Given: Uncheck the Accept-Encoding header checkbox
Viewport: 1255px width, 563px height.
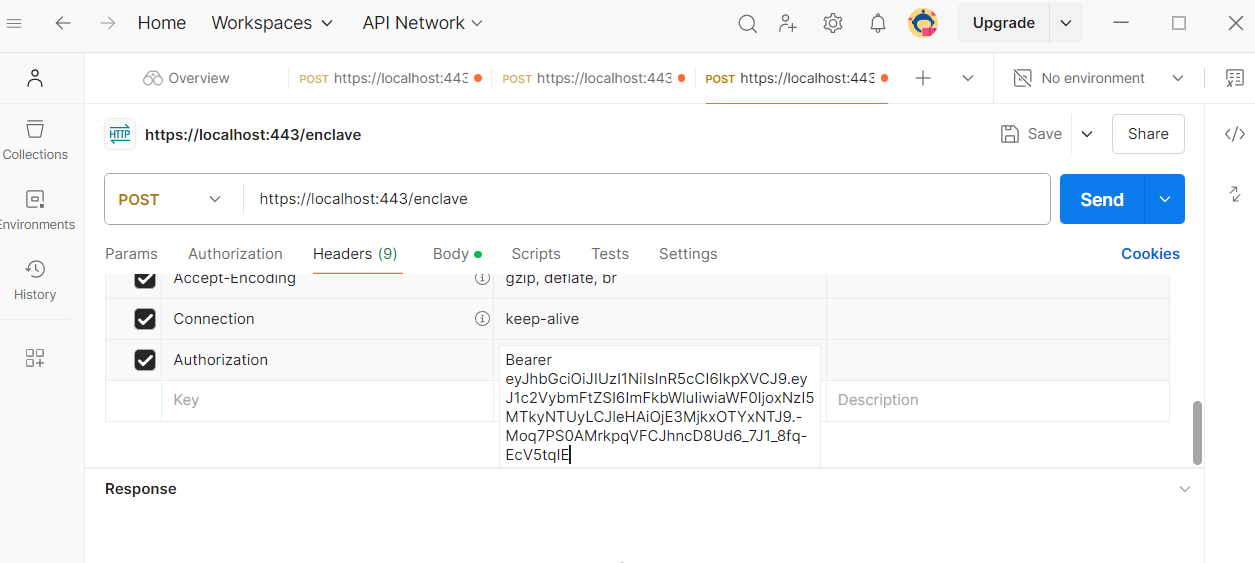Looking at the screenshot, I should 145,279.
